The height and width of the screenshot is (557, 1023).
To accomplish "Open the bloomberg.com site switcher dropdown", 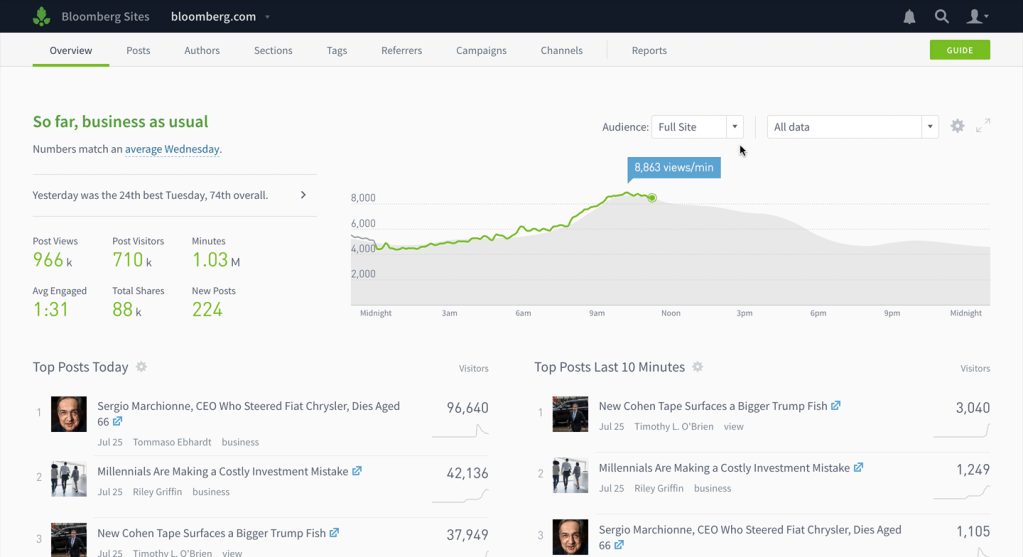I will tap(221, 17).
